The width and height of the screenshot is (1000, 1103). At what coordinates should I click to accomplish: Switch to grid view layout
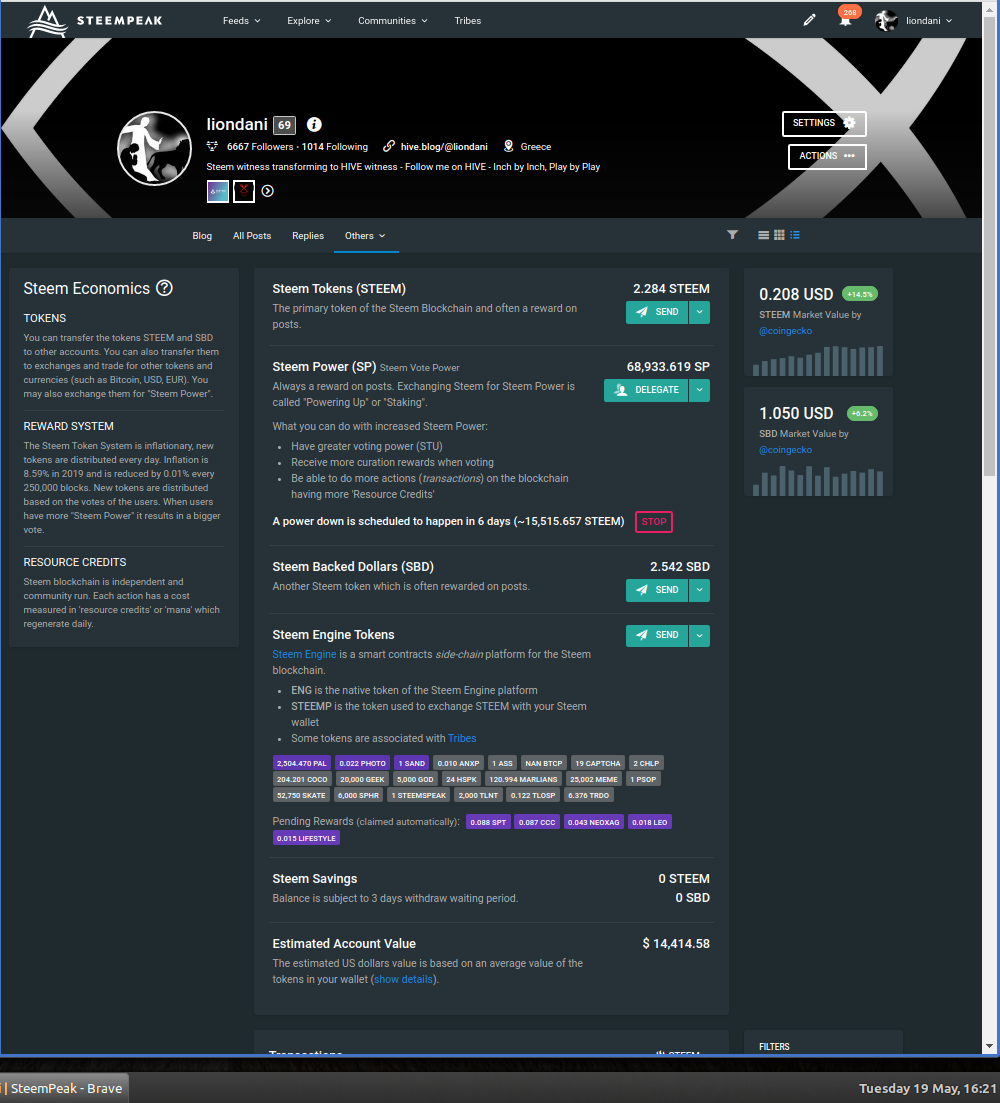coord(779,235)
